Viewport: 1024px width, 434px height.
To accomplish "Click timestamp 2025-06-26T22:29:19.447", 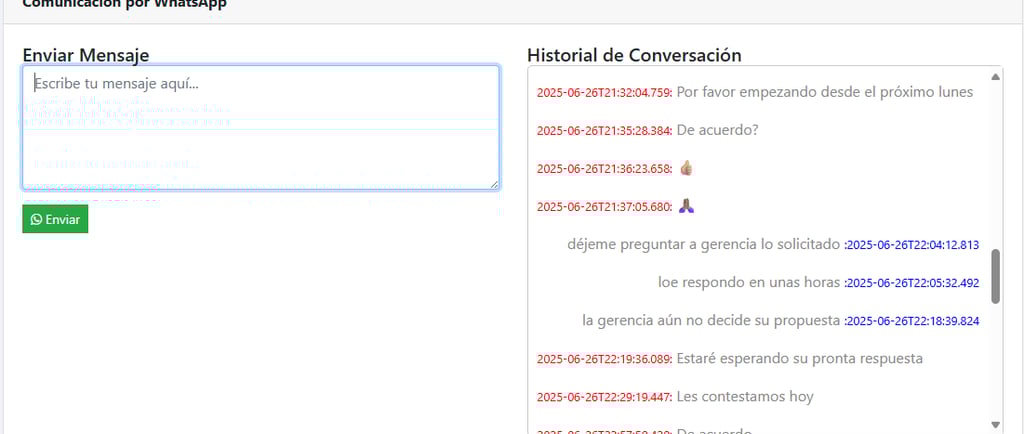I will pos(604,397).
